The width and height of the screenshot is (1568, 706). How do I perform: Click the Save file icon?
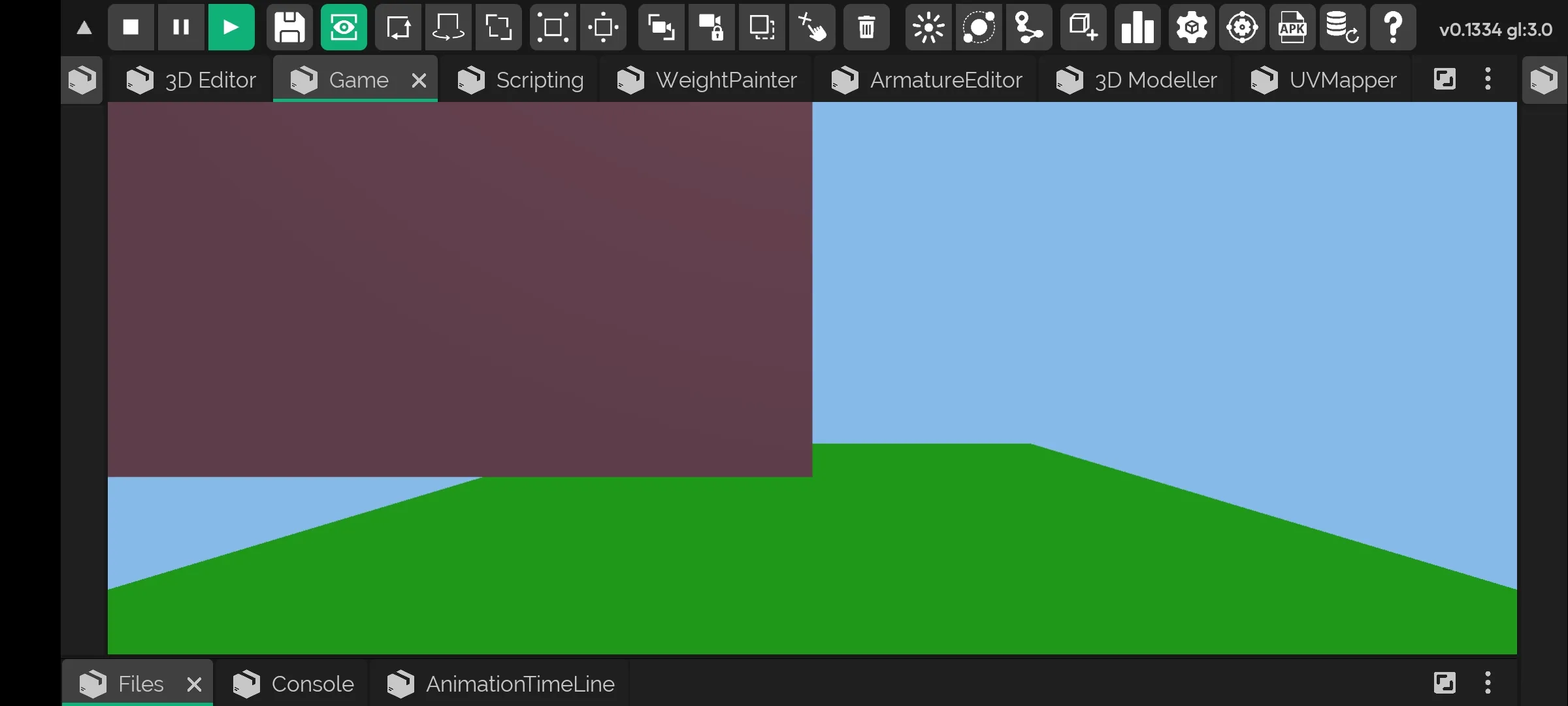click(289, 27)
